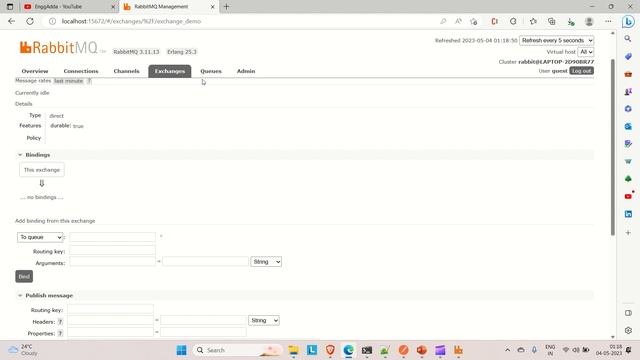The height and width of the screenshot is (360, 640).
Task: Reload the page with the refresh icon
Action: [x=30, y=21]
